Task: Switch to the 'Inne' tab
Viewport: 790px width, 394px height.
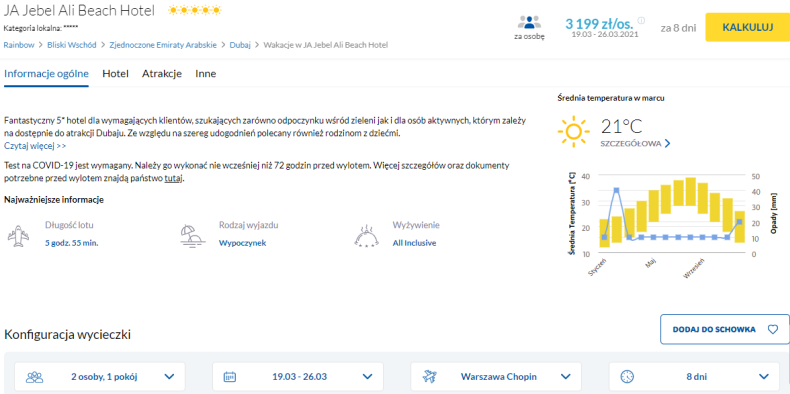Action: [206, 74]
